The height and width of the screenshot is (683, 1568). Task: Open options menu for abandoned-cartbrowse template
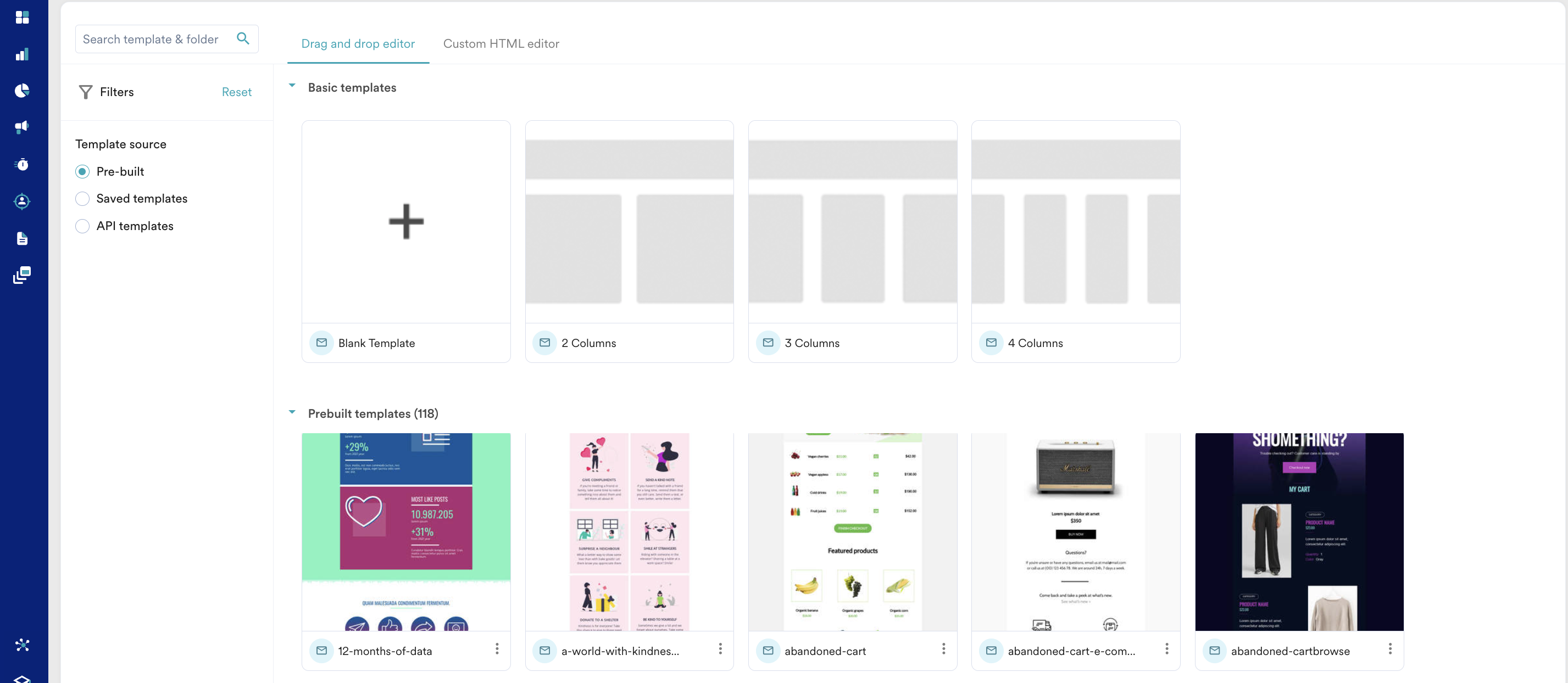(1389, 650)
